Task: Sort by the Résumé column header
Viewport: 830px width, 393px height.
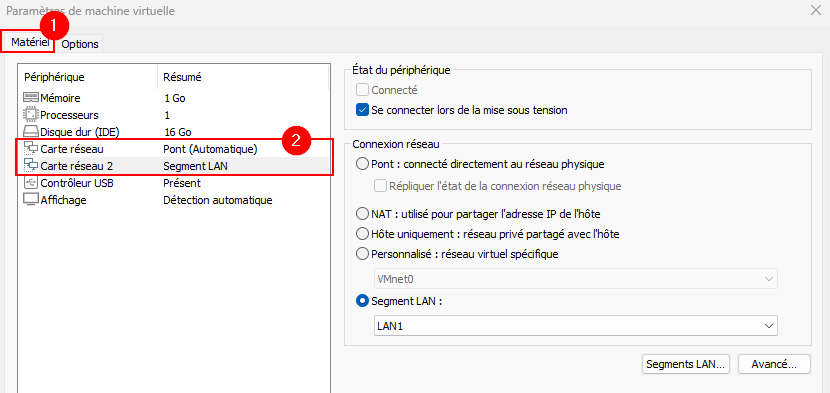Action: [x=243, y=77]
